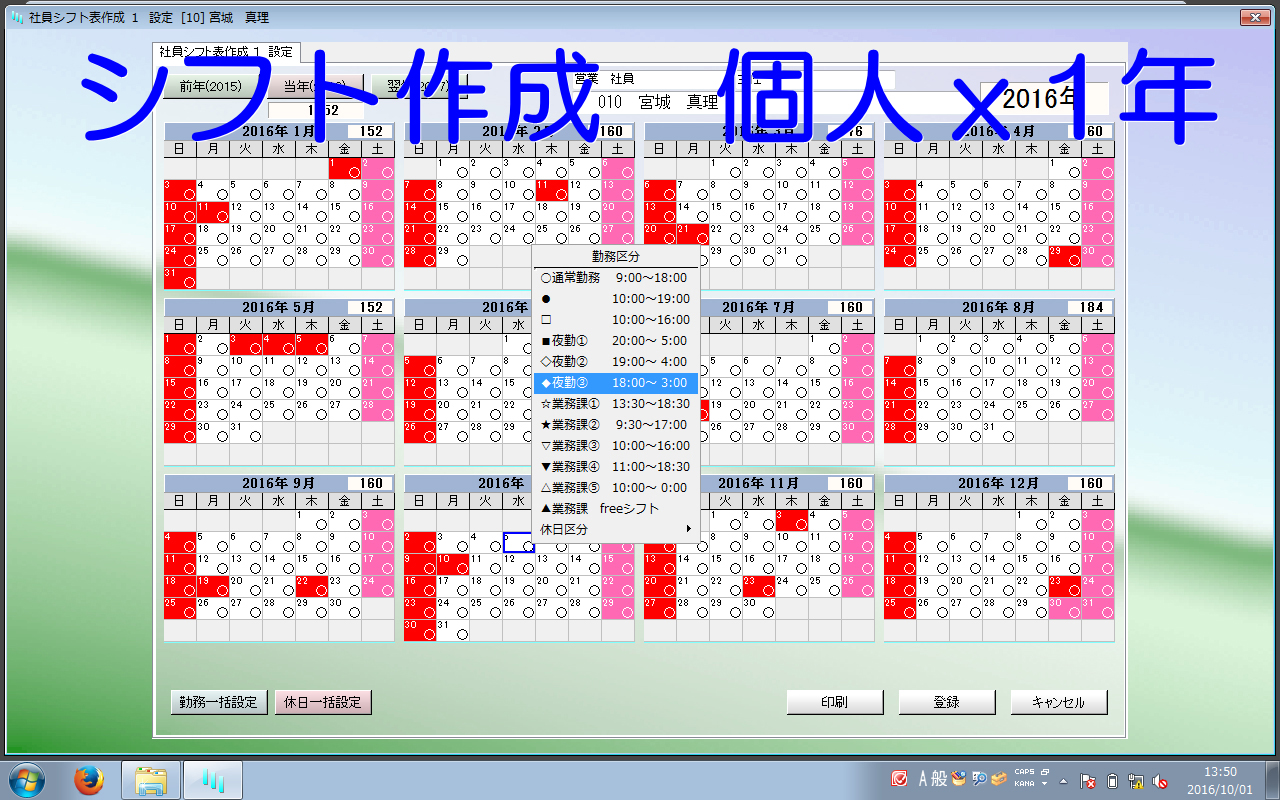
Task: Select the 社員シフト表作成 1 設定 tab
Action: tap(226, 51)
